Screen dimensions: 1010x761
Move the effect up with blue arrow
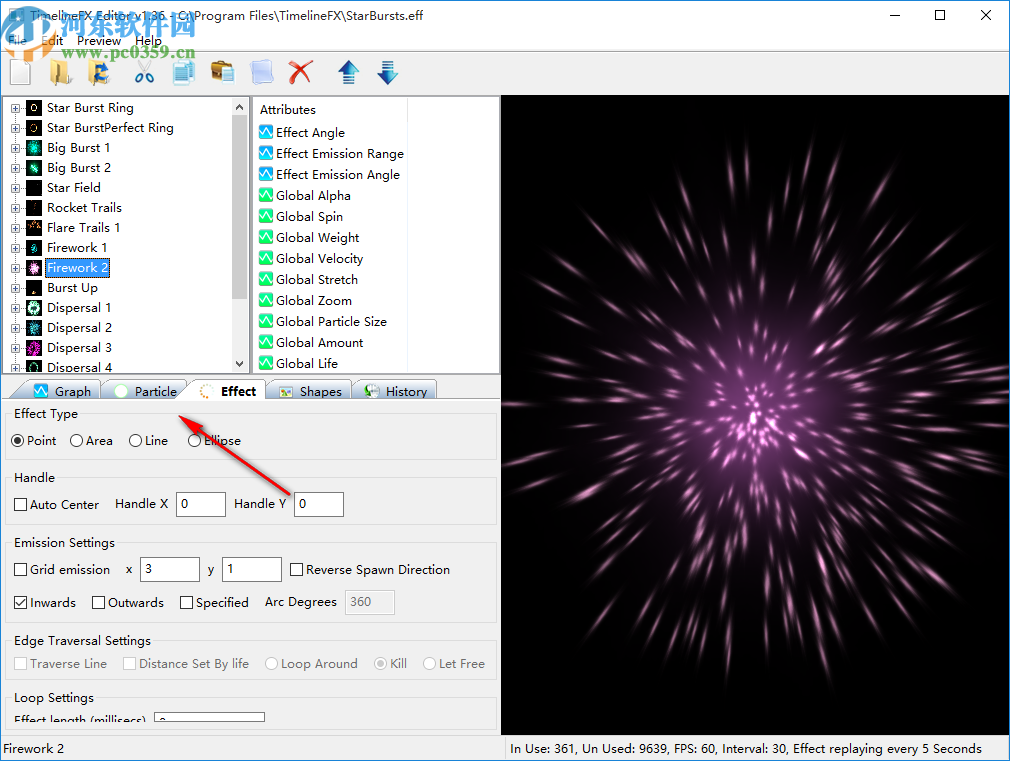coord(349,72)
